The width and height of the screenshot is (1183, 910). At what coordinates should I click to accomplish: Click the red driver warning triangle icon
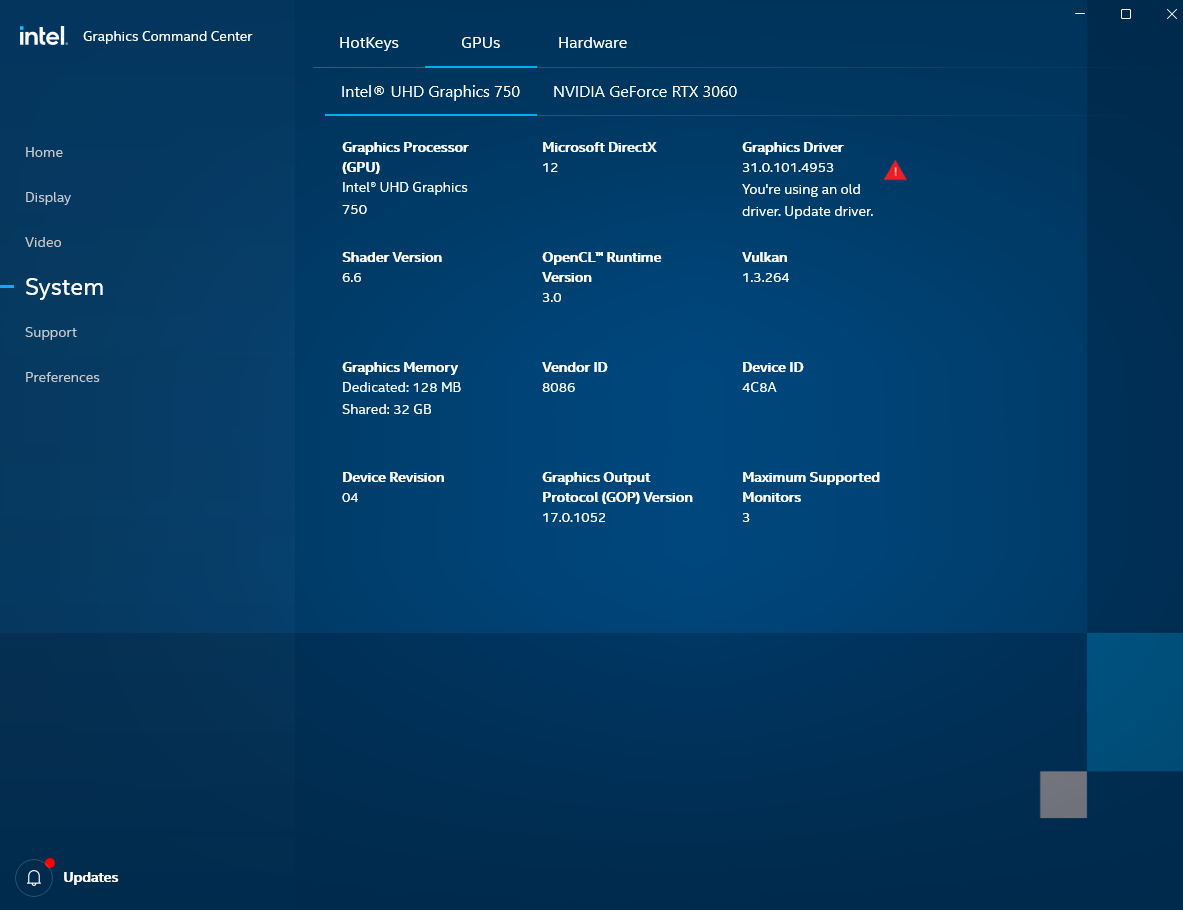pos(895,170)
